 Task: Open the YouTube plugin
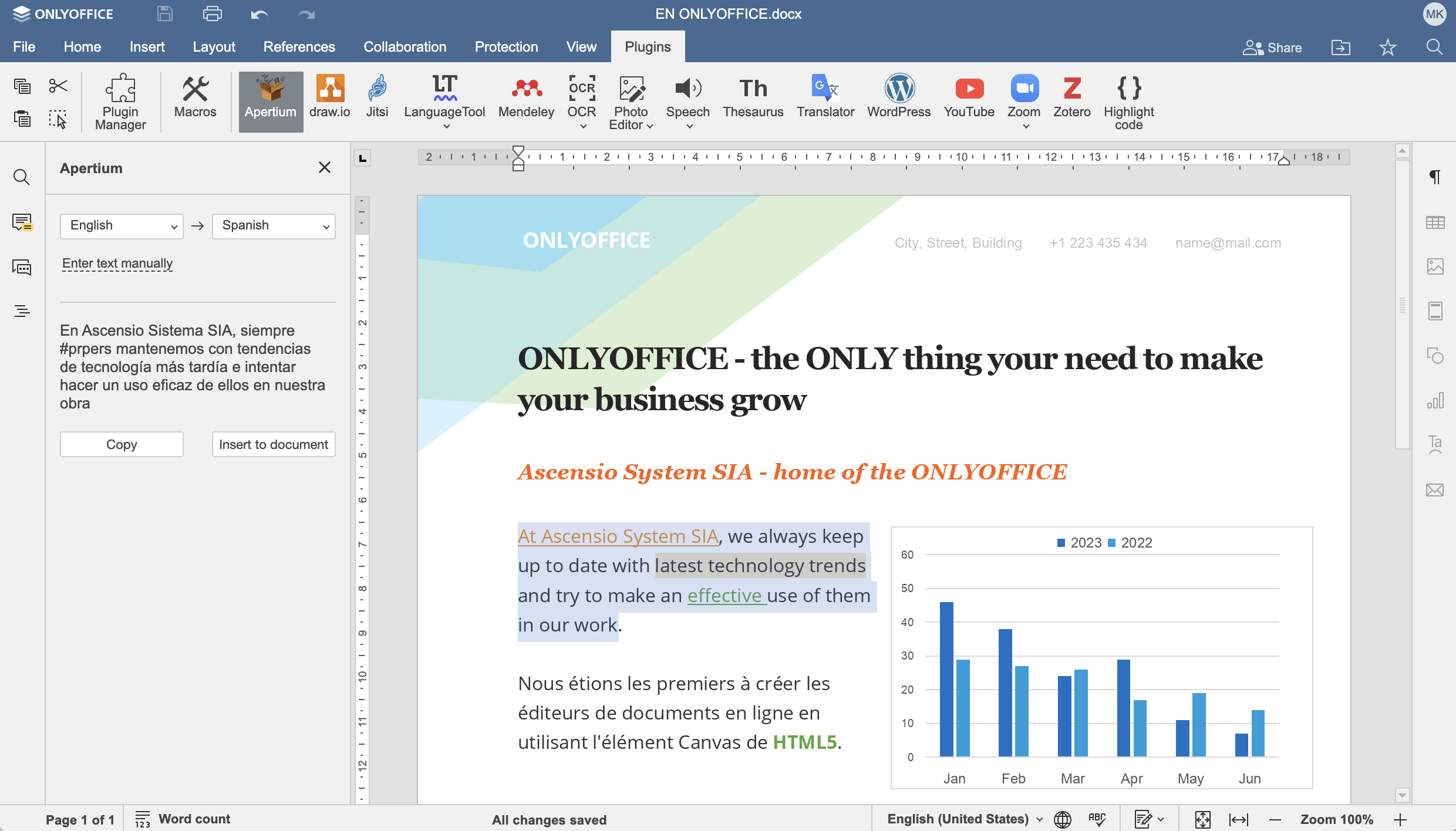click(x=969, y=97)
